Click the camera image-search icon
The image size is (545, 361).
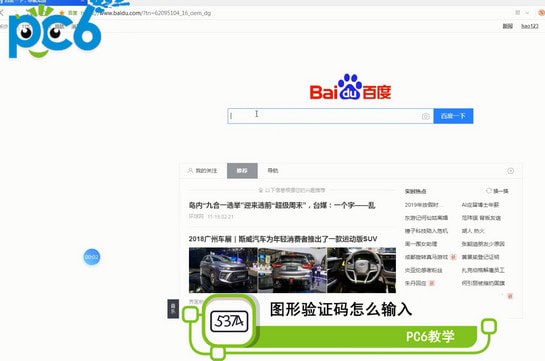click(426, 116)
